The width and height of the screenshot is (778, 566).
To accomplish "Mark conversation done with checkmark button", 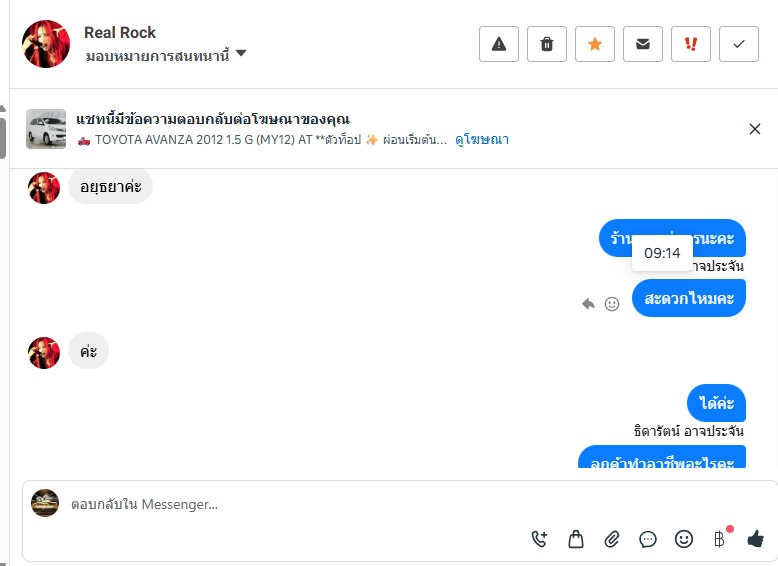I will click(x=739, y=44).
